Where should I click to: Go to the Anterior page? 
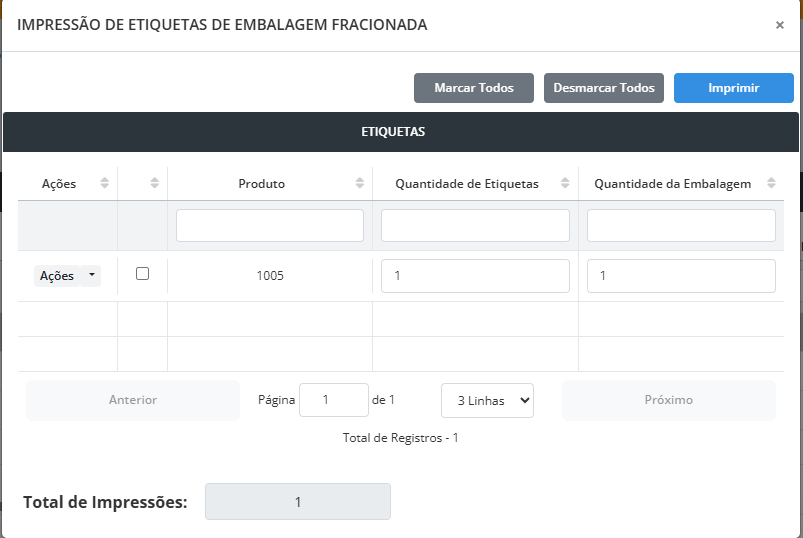tap(133, 400)
